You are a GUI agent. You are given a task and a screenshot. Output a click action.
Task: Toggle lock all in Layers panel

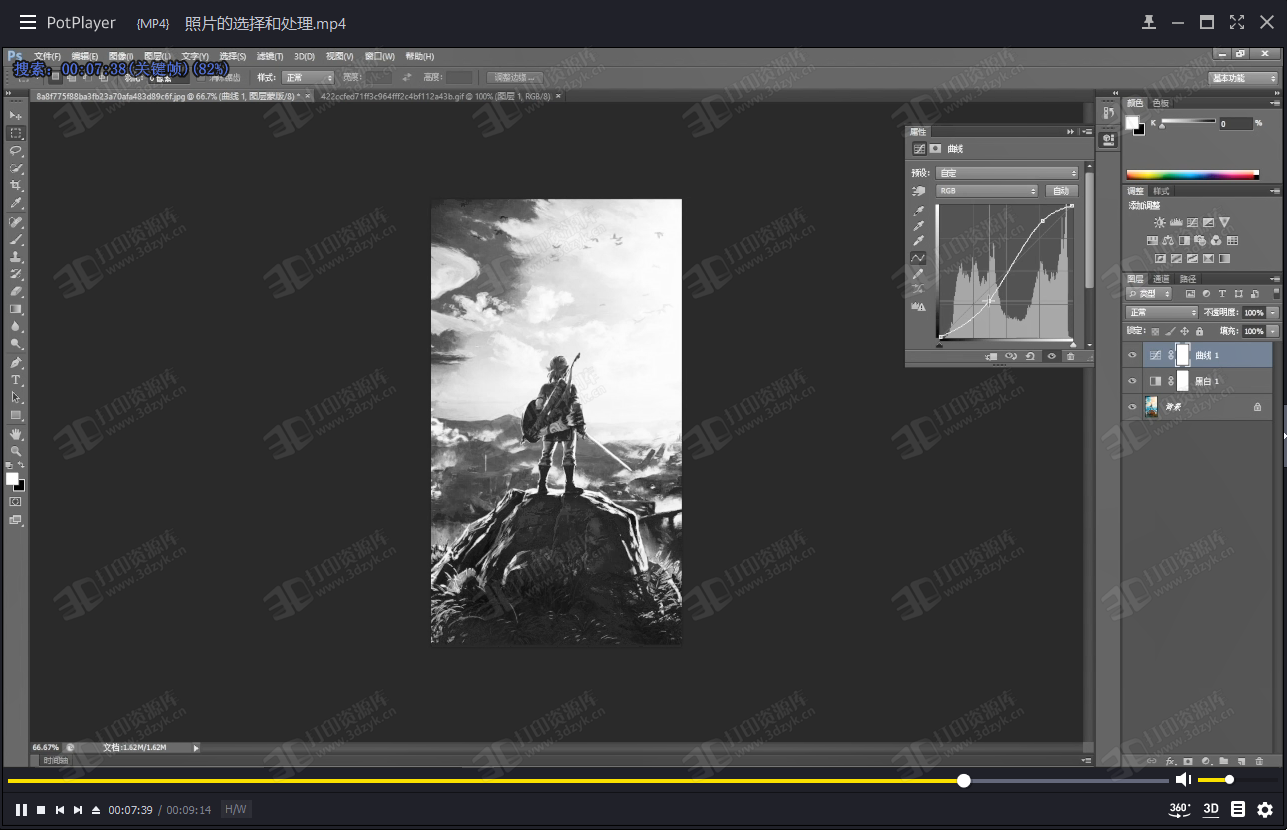click(1200, 331)
